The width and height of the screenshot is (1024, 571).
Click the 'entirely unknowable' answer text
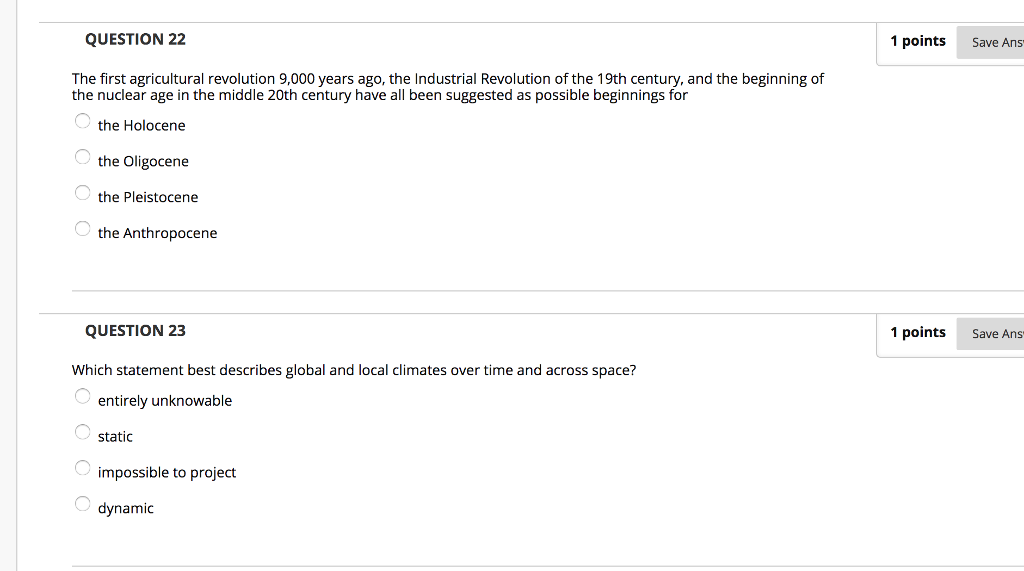165,401
